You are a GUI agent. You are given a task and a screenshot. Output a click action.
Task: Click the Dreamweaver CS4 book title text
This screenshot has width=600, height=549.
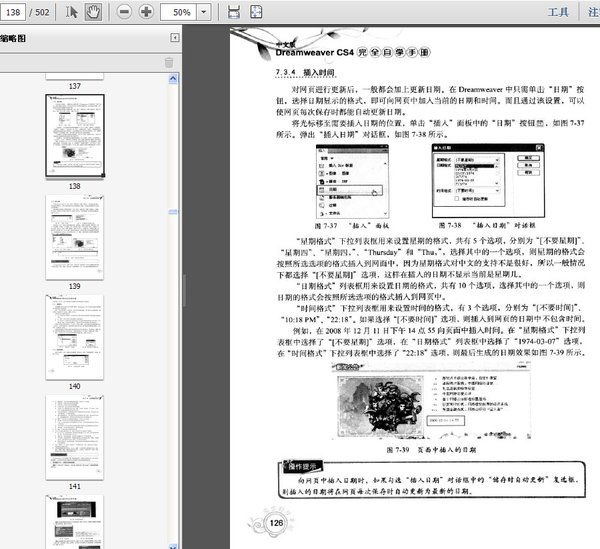click(353, 52)
